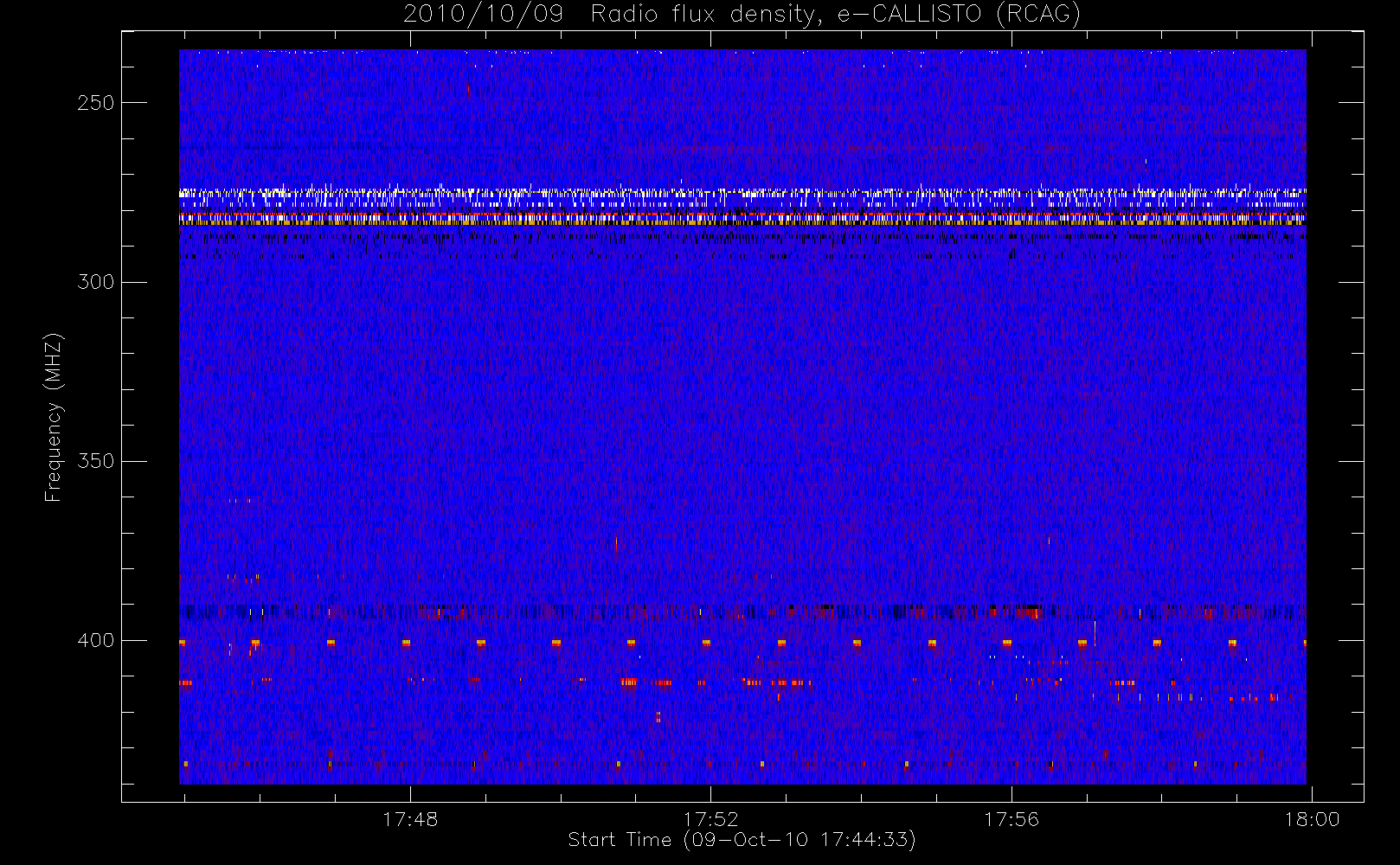This screenshot has height=865, width=1400.
Task: Click the 250 frequency tick label
Action: pos(95,103)
